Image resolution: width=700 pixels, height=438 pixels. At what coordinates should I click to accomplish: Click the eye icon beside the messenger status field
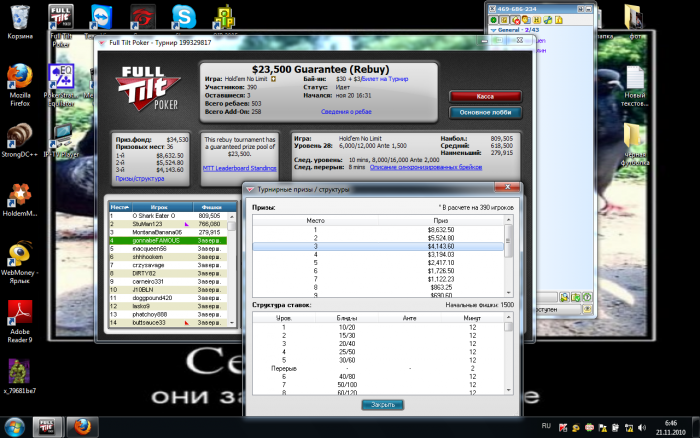coord(587,309)
